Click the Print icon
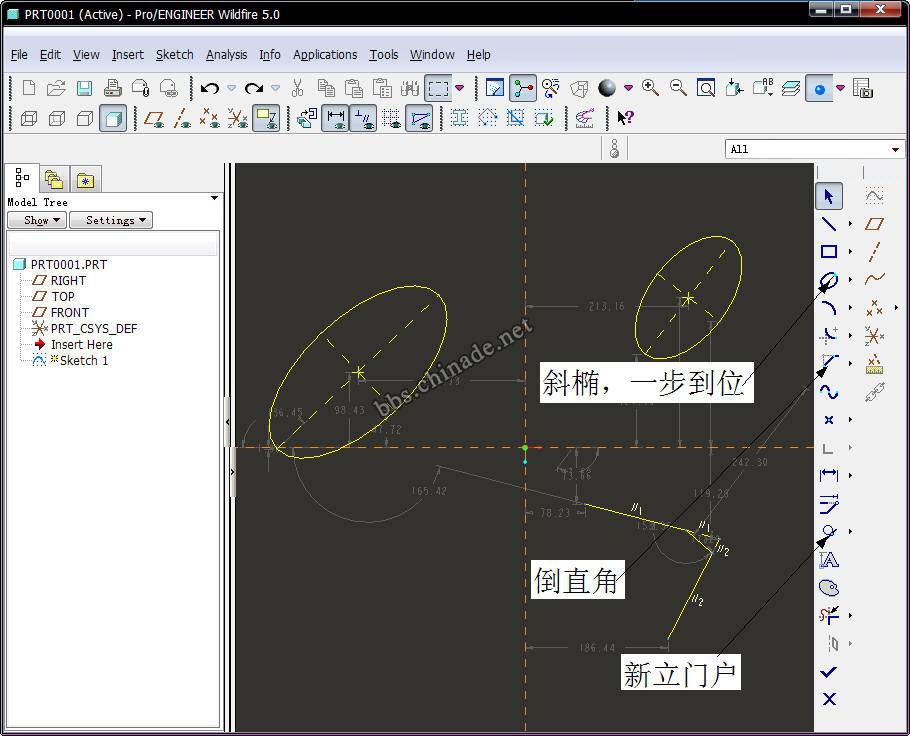 coord(113,88)
